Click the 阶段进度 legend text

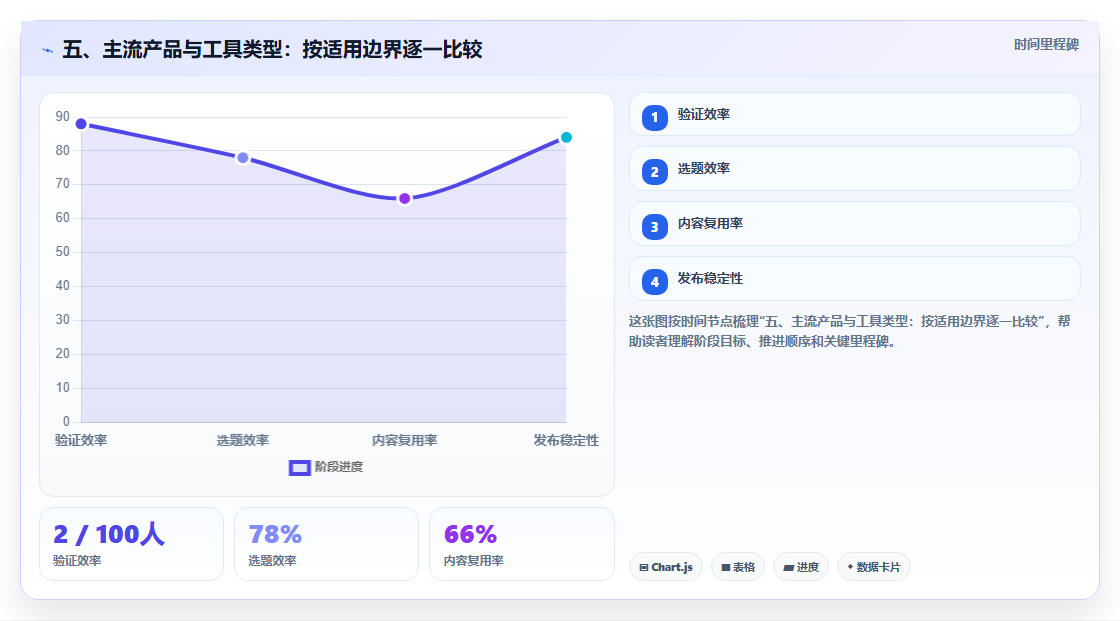click(339, 467)
